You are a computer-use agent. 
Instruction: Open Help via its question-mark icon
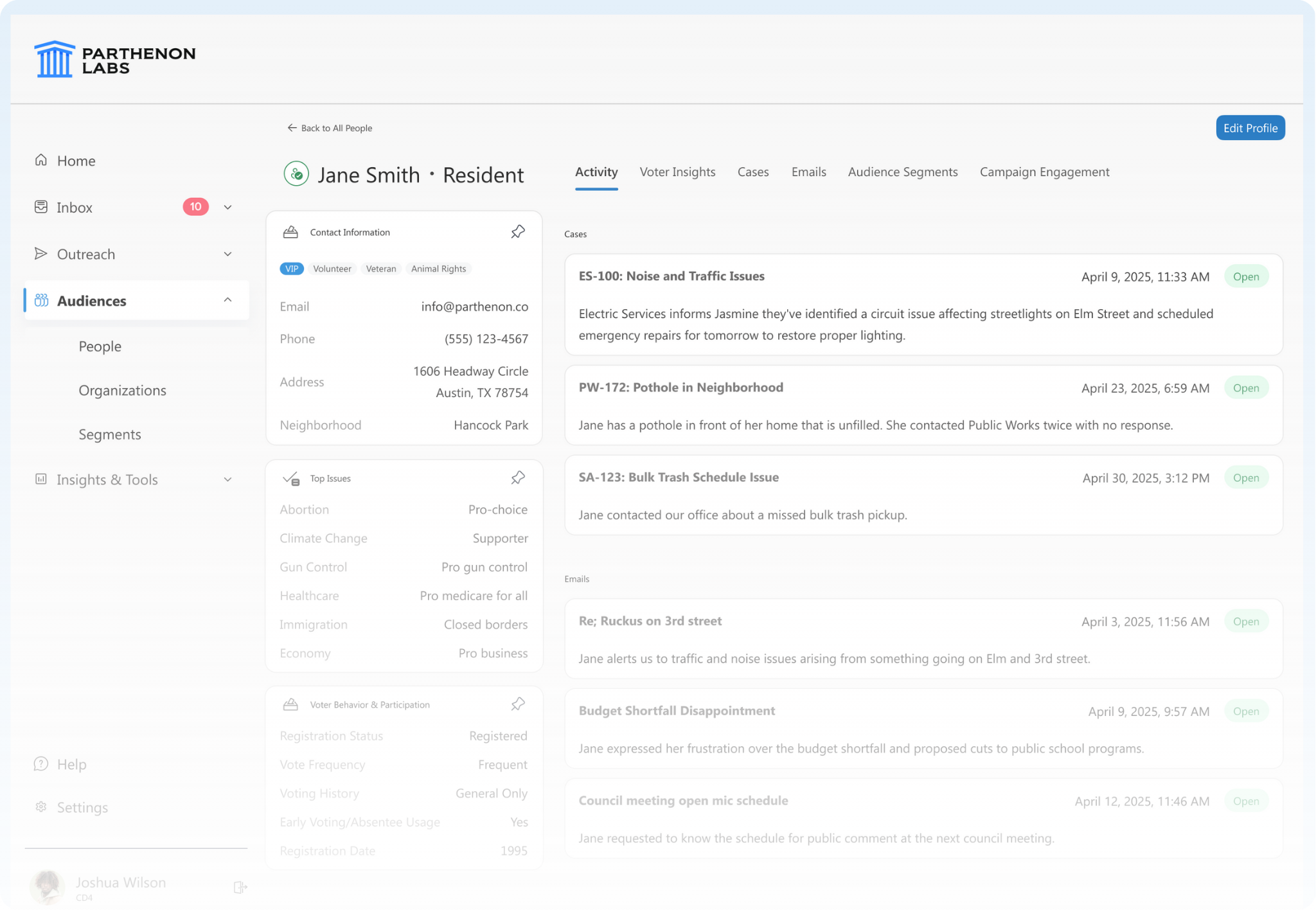pos(41,764)
